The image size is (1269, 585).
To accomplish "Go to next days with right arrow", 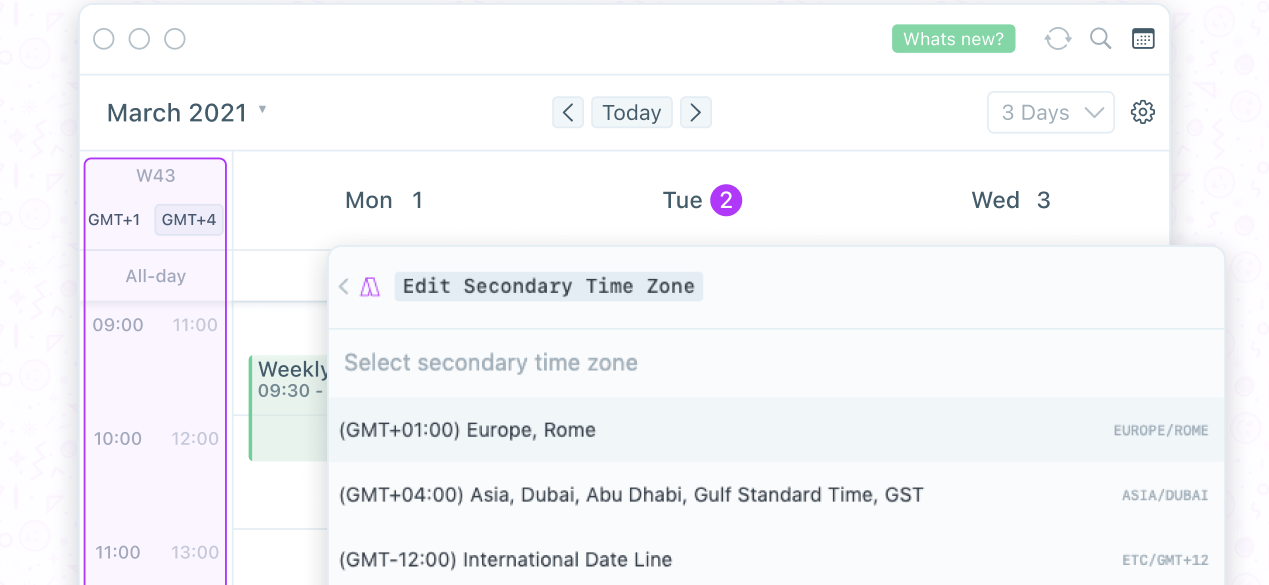I will click(x=696, y=112).
